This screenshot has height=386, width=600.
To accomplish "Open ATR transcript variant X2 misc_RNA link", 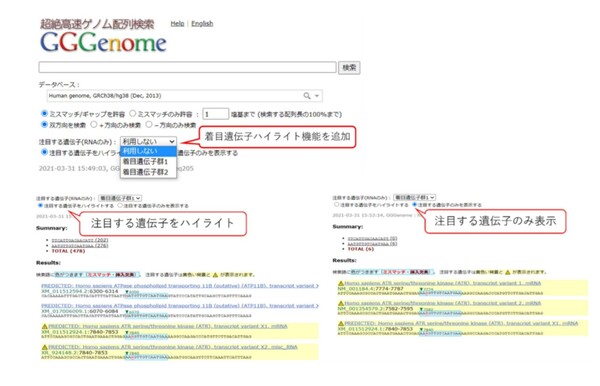I will coord(173,347).
